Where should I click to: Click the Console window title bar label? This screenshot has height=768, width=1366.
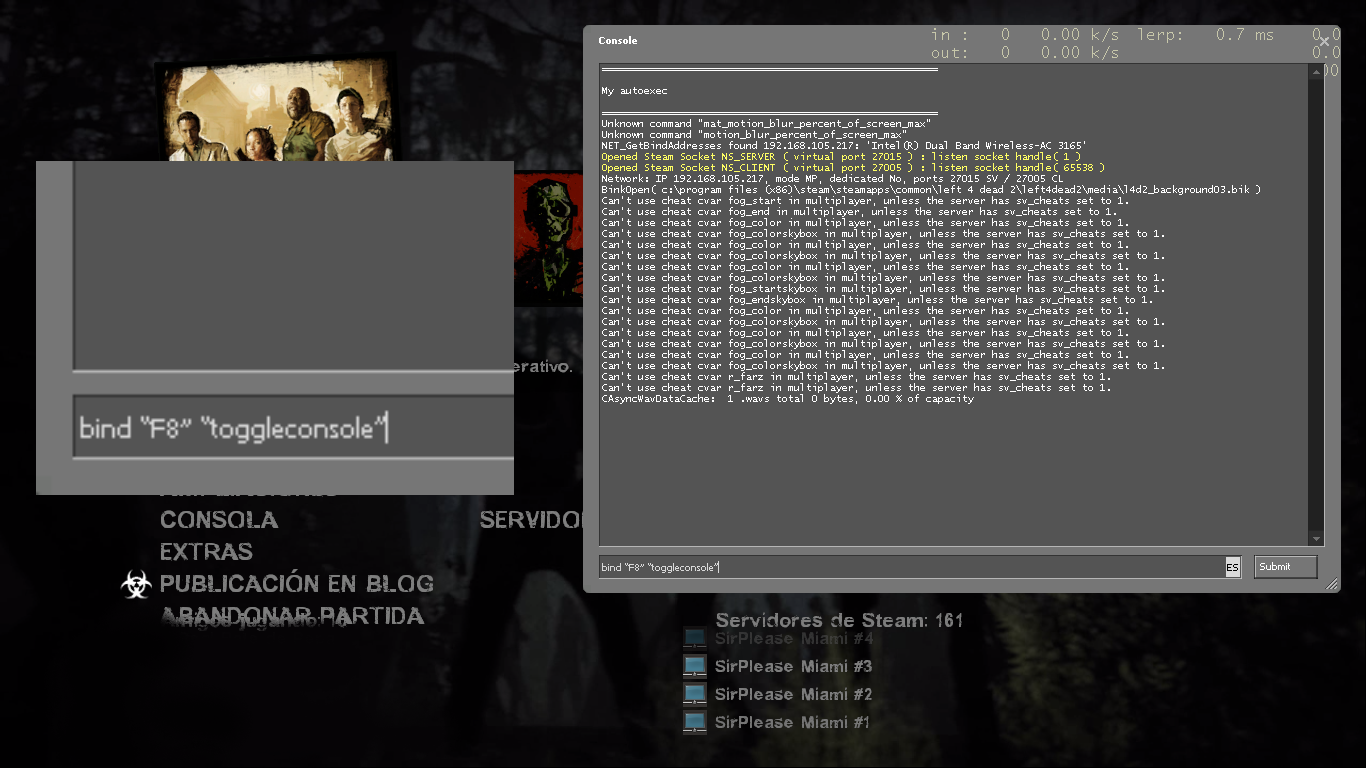(617, 41)
